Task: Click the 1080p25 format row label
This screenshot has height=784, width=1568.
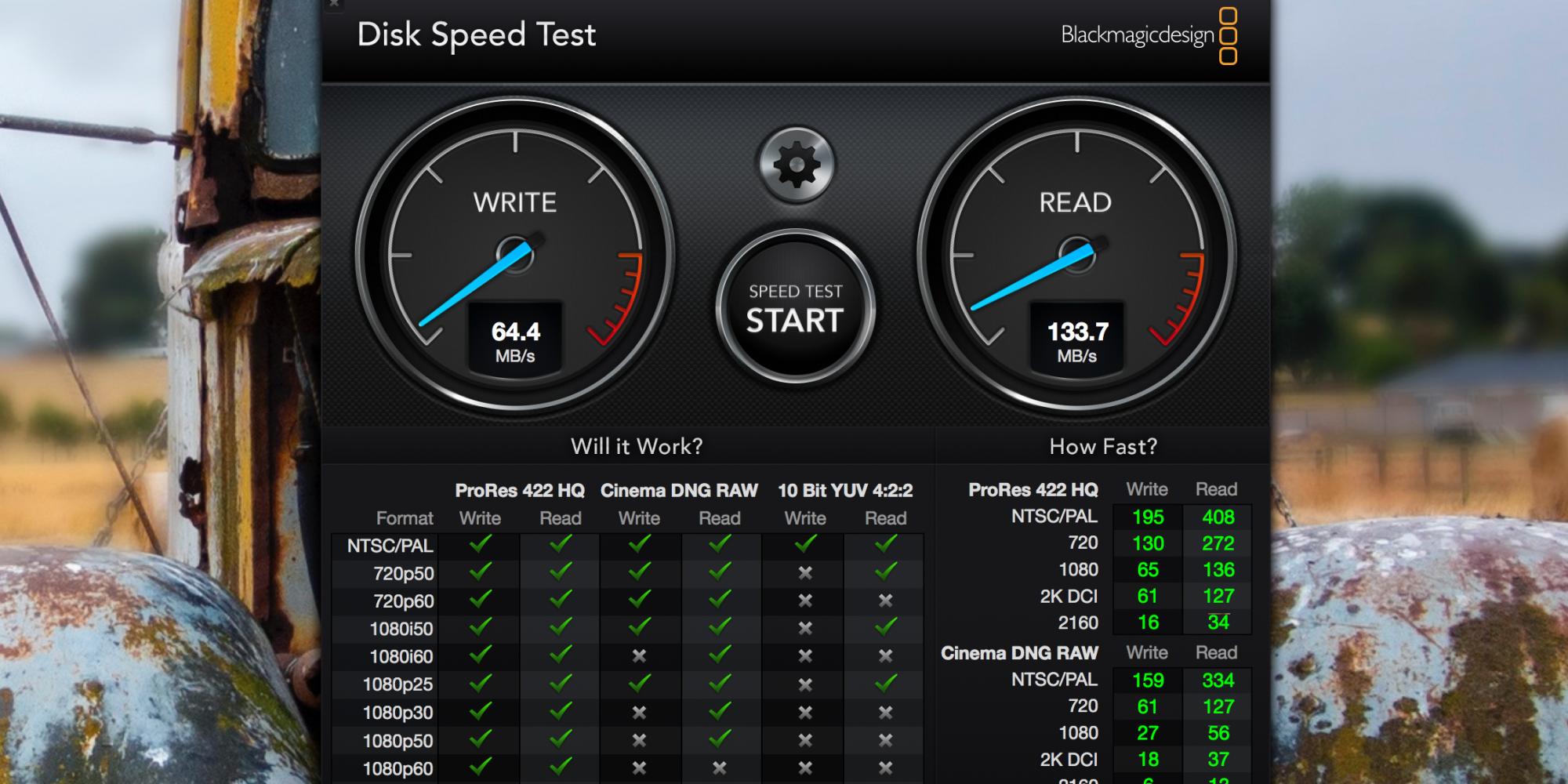Action: [397, 684]
